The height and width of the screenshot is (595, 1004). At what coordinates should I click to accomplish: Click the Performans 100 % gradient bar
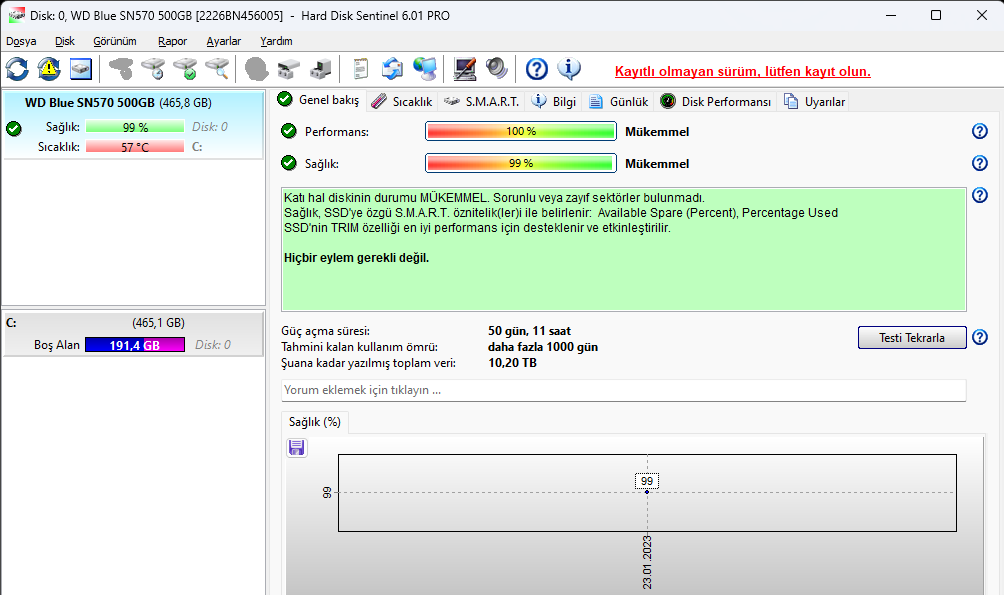[x=521, y=131]
